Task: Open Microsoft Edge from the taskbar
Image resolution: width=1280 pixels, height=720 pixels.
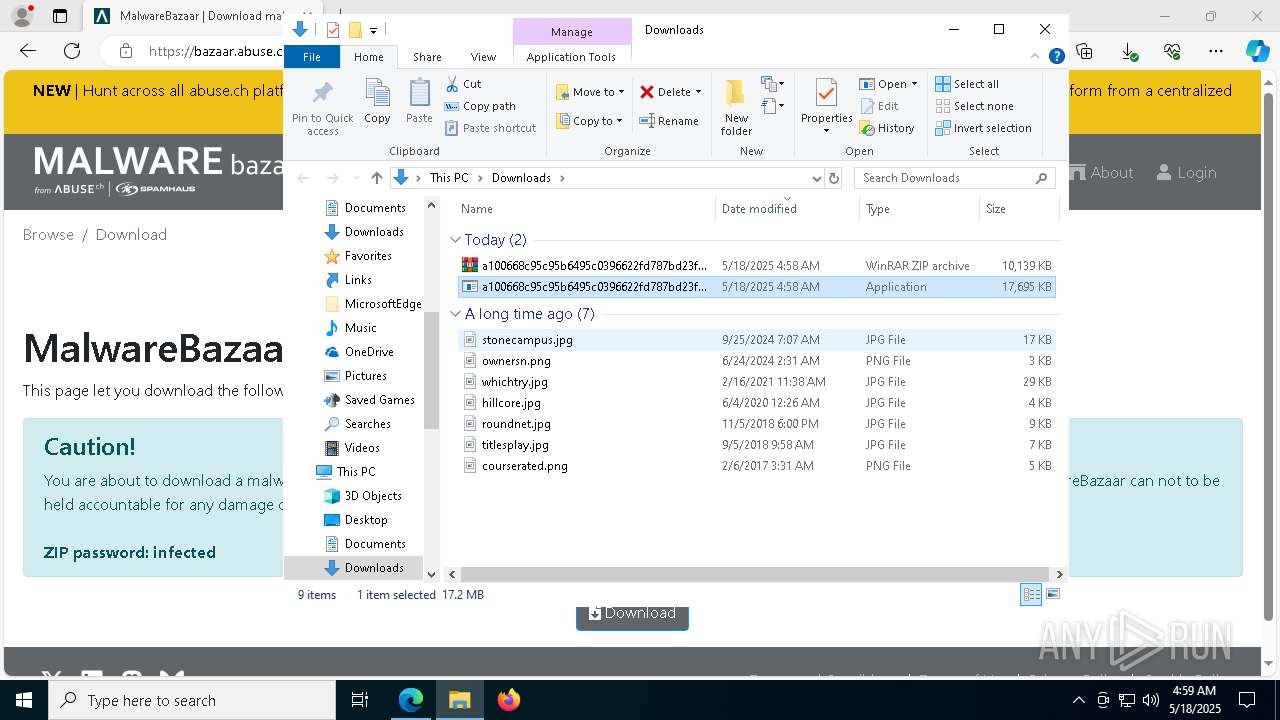Action: pos(411,700)
